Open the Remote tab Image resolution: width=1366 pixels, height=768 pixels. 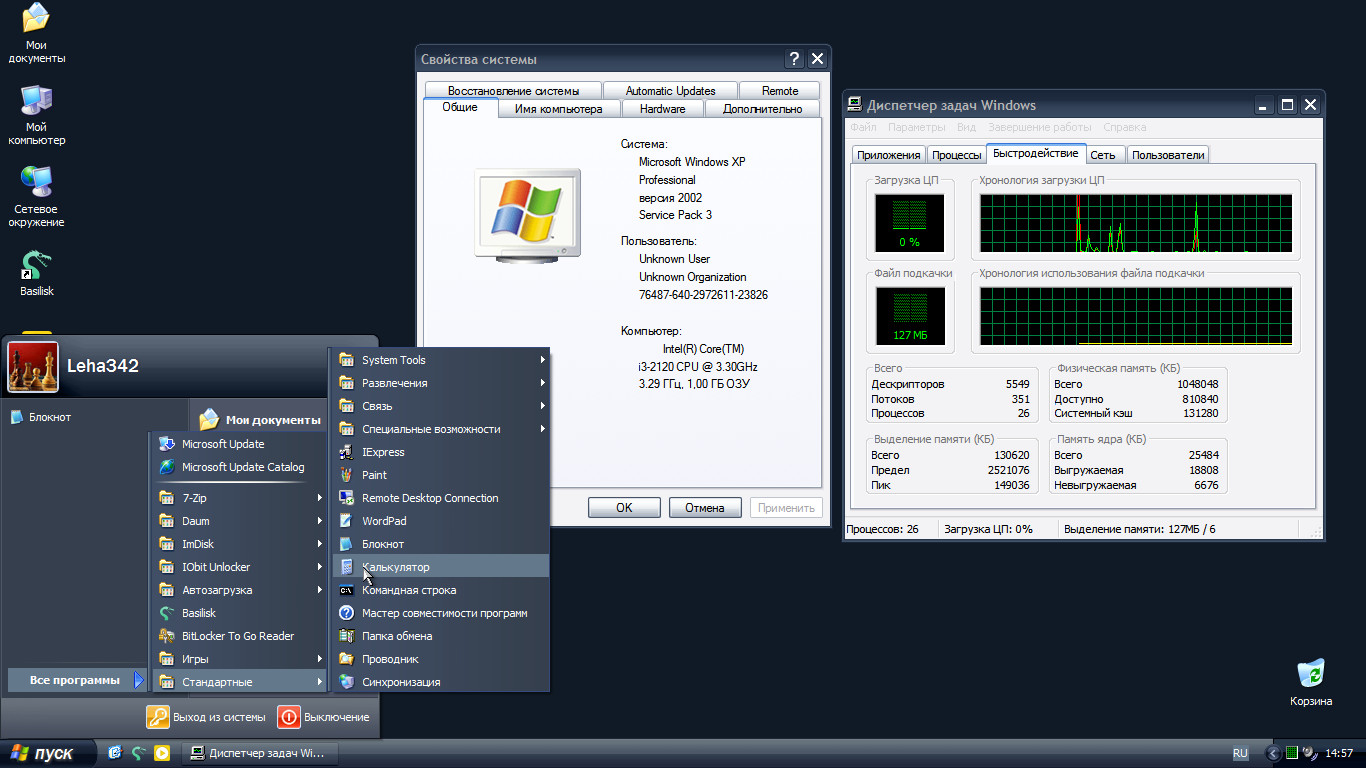tap(780, 90)
